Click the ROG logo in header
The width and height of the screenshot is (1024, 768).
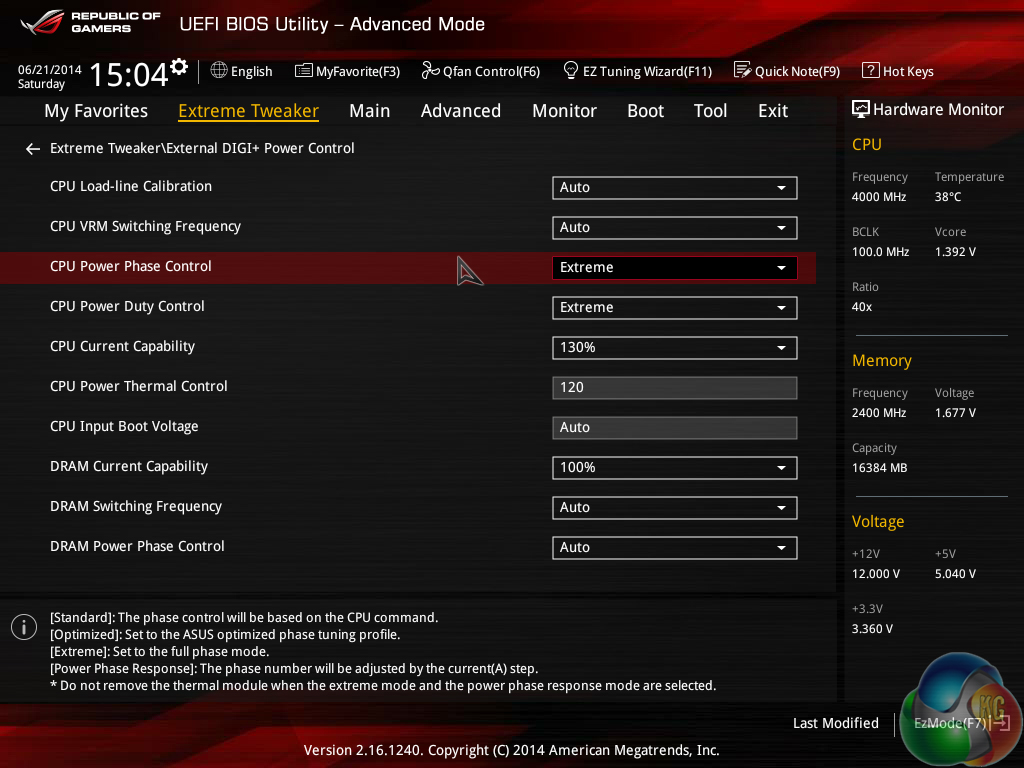point(42,22)
